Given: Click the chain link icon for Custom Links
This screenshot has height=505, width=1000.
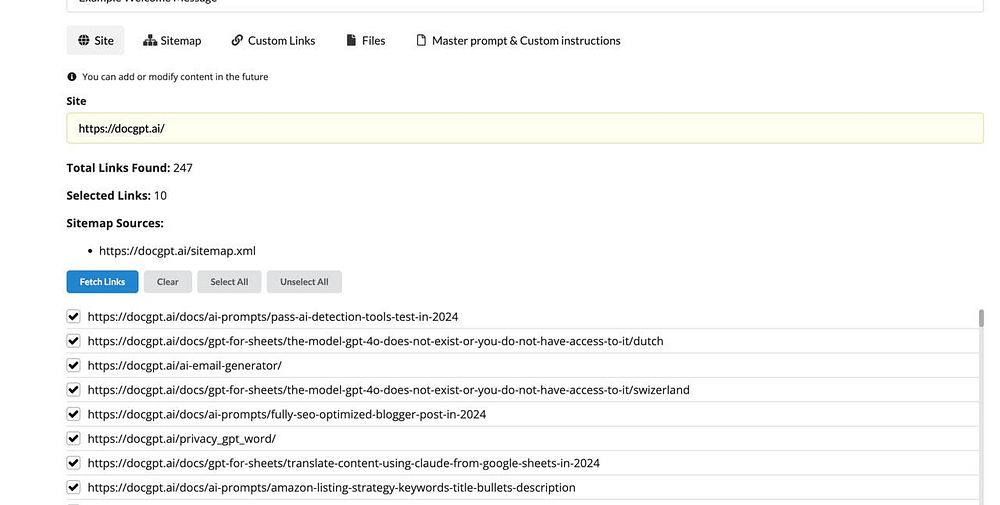Looking at the screenshot, I should (x=237, y=41).
